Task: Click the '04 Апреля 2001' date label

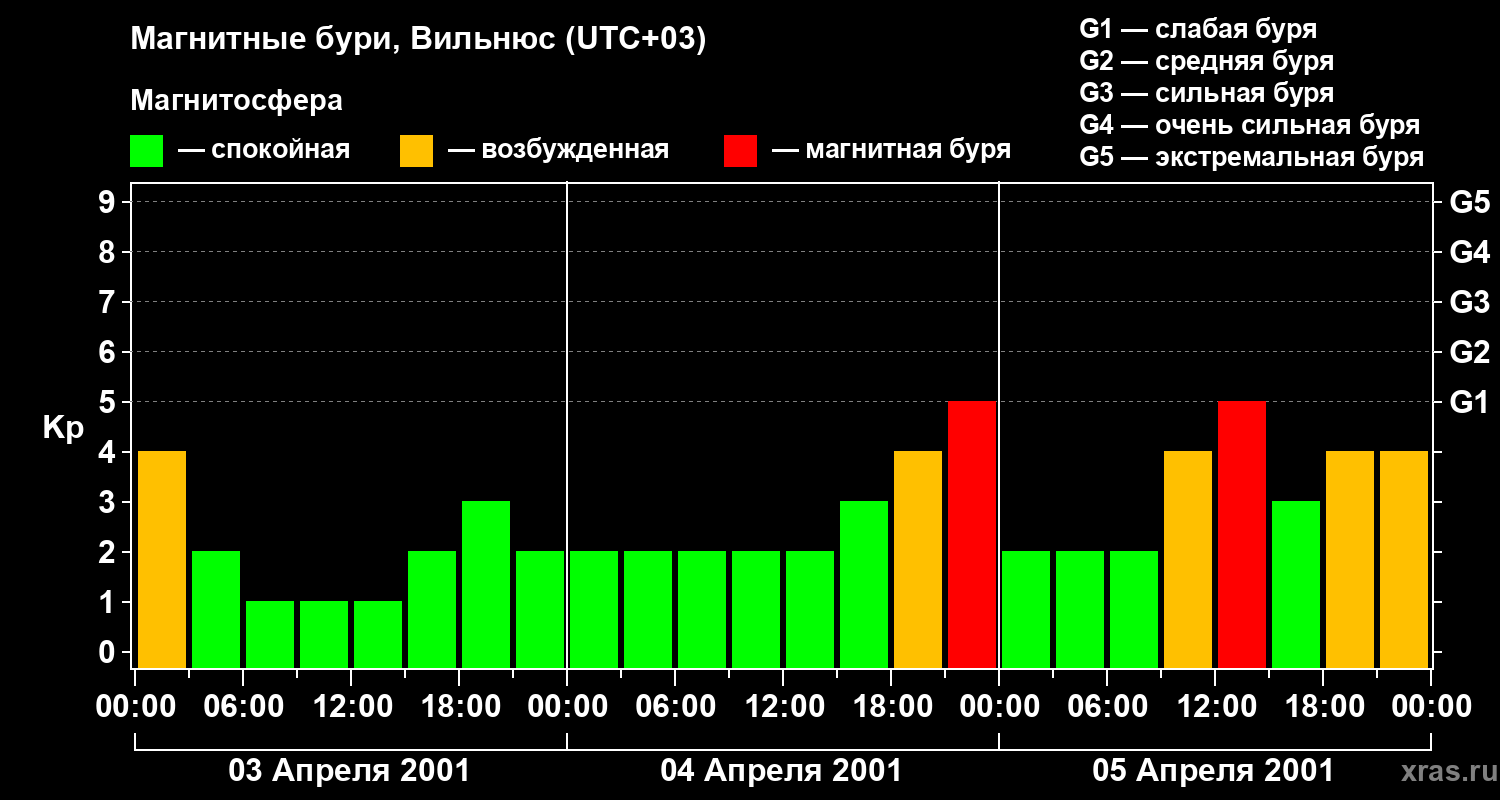Action: pos(781,771)
